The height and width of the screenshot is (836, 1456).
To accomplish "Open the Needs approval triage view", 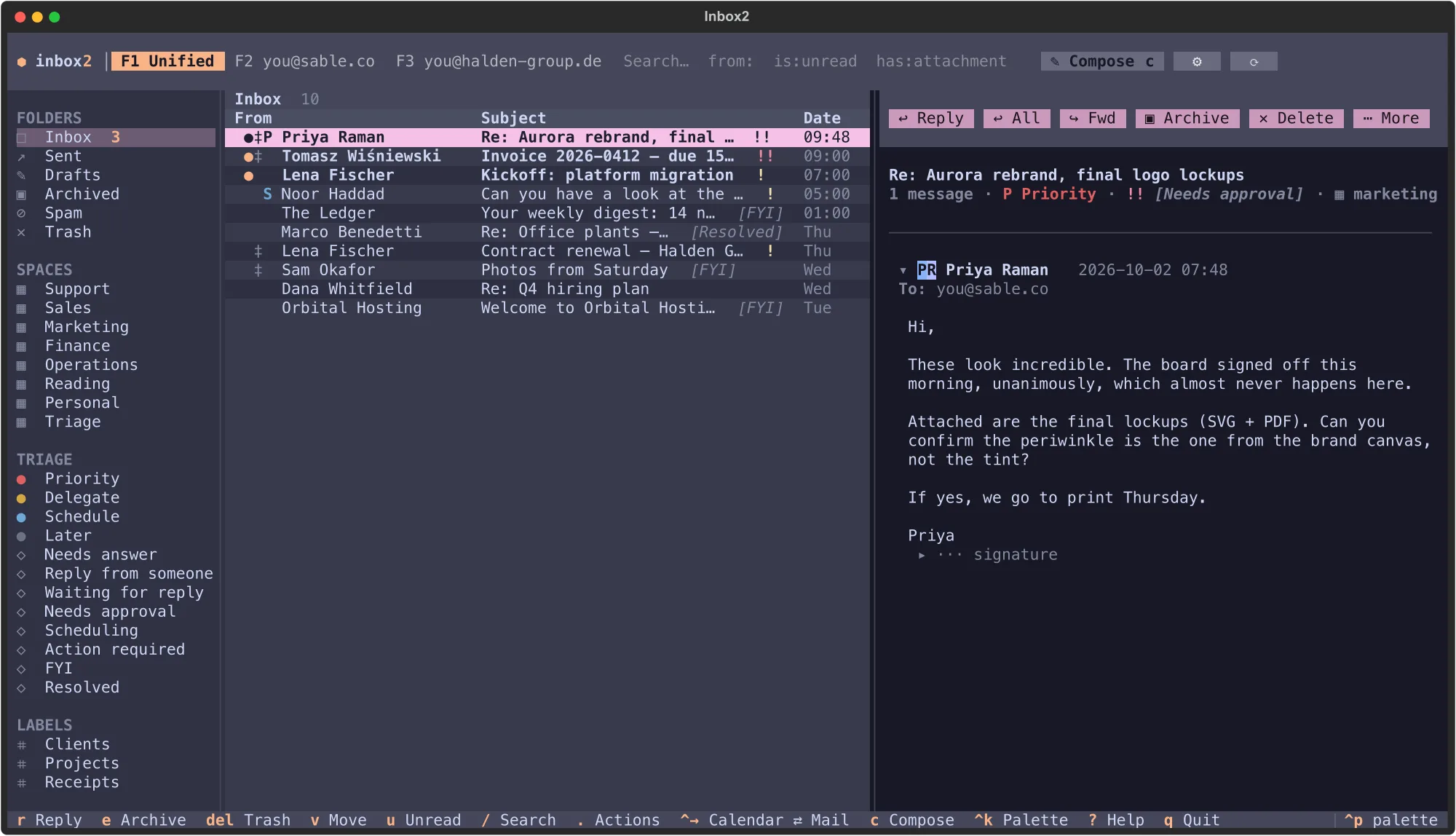I will [x=109, y=612].
